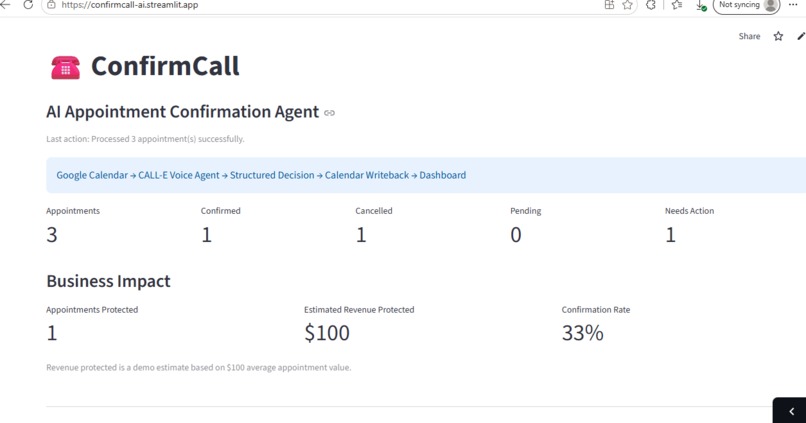Click the Last action processed status text
The image size is (806, 423).
pyautogui.click(x=145, y=139)
